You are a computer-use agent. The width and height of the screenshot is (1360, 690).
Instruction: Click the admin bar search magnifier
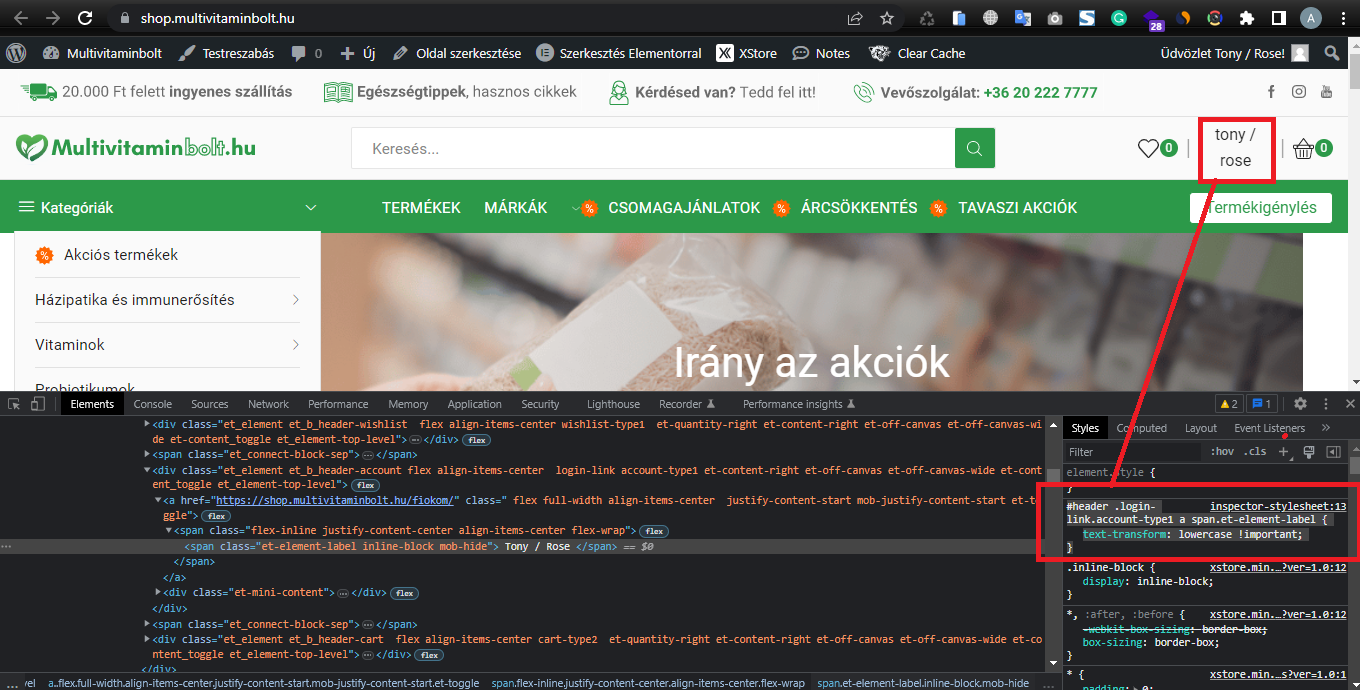(x=1332, y=53)
